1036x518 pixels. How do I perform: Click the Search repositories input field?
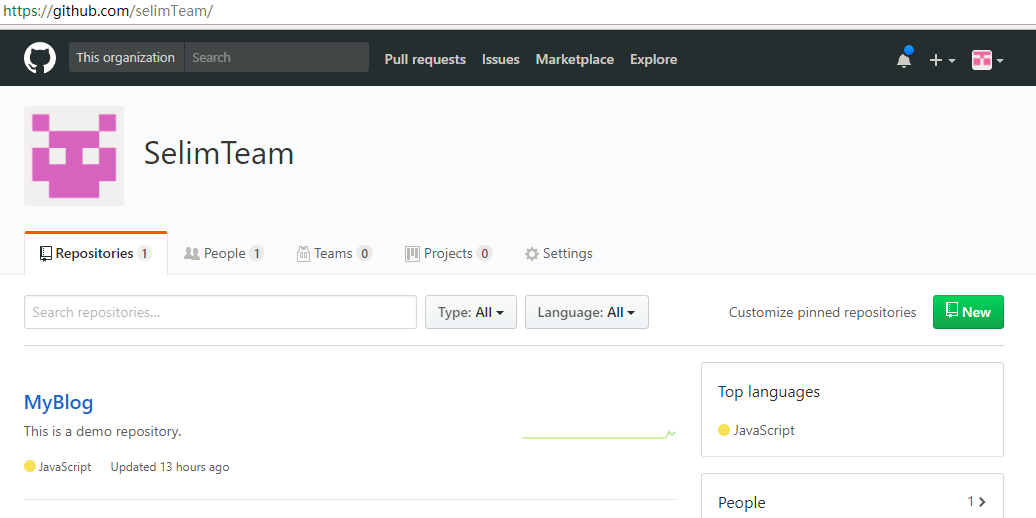(x=220, y=312)
